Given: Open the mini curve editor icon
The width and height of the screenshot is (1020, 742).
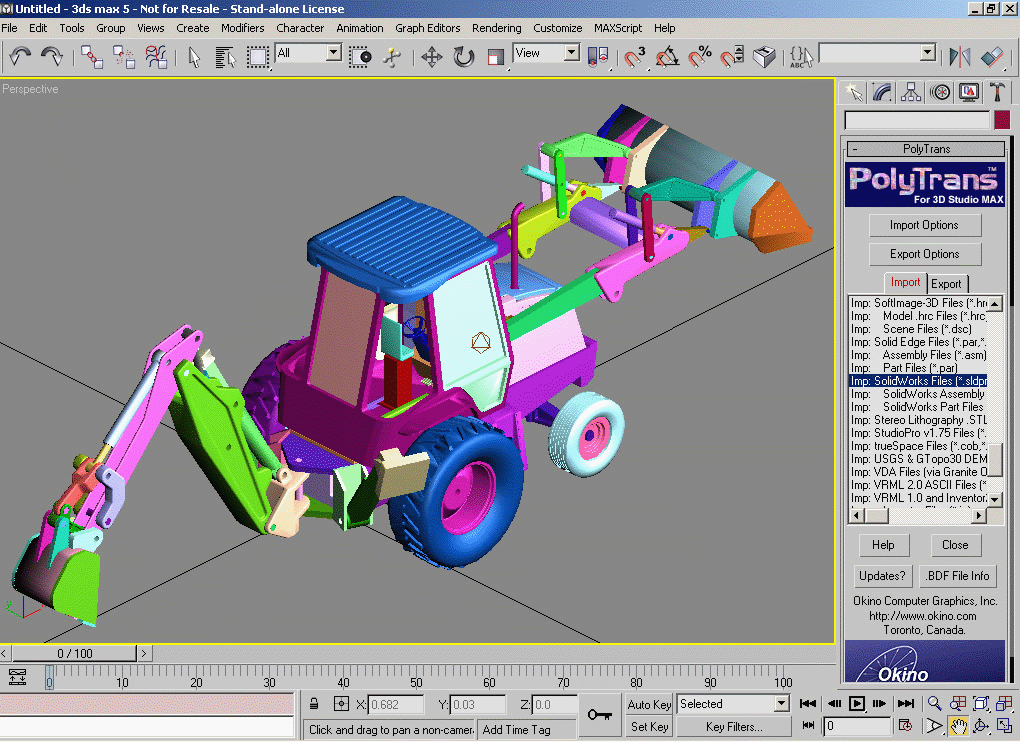Looking at the screenshot, I should (17, 677).
